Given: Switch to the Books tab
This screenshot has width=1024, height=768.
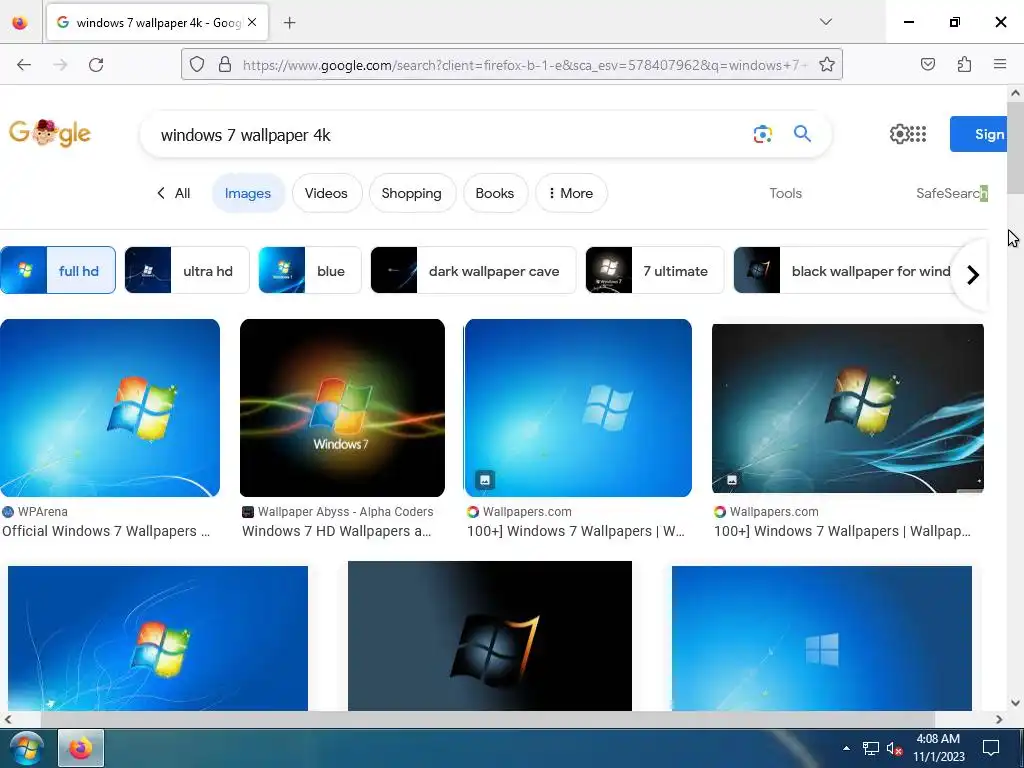Looking at the screenshot, I should 494,193.
